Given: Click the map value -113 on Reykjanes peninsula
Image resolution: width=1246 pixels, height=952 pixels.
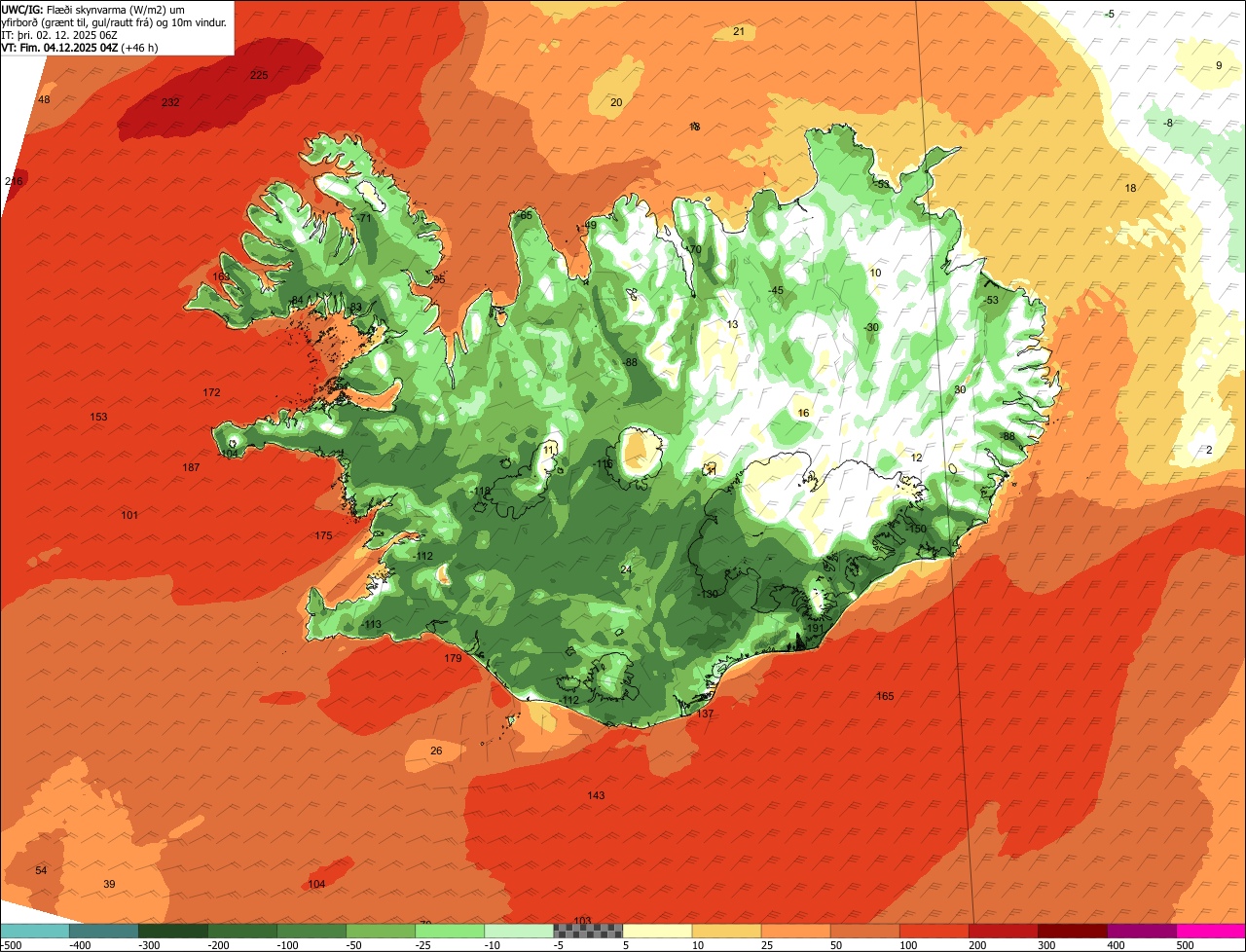Looking at the screenshot, I should point(371,624).
